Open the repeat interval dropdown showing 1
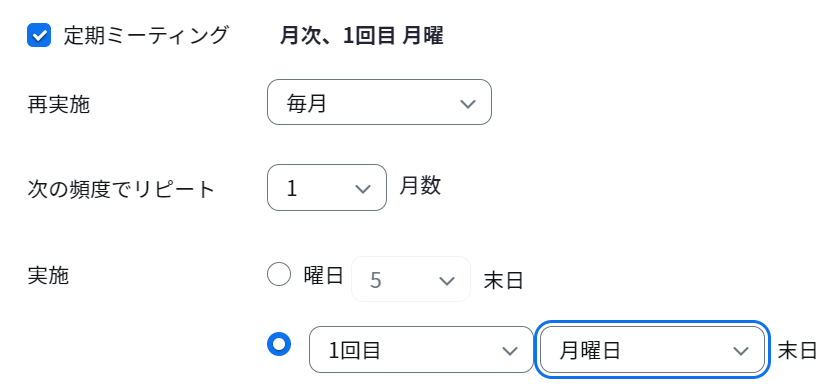Screen dimensions: 828x391 [327, 188]
